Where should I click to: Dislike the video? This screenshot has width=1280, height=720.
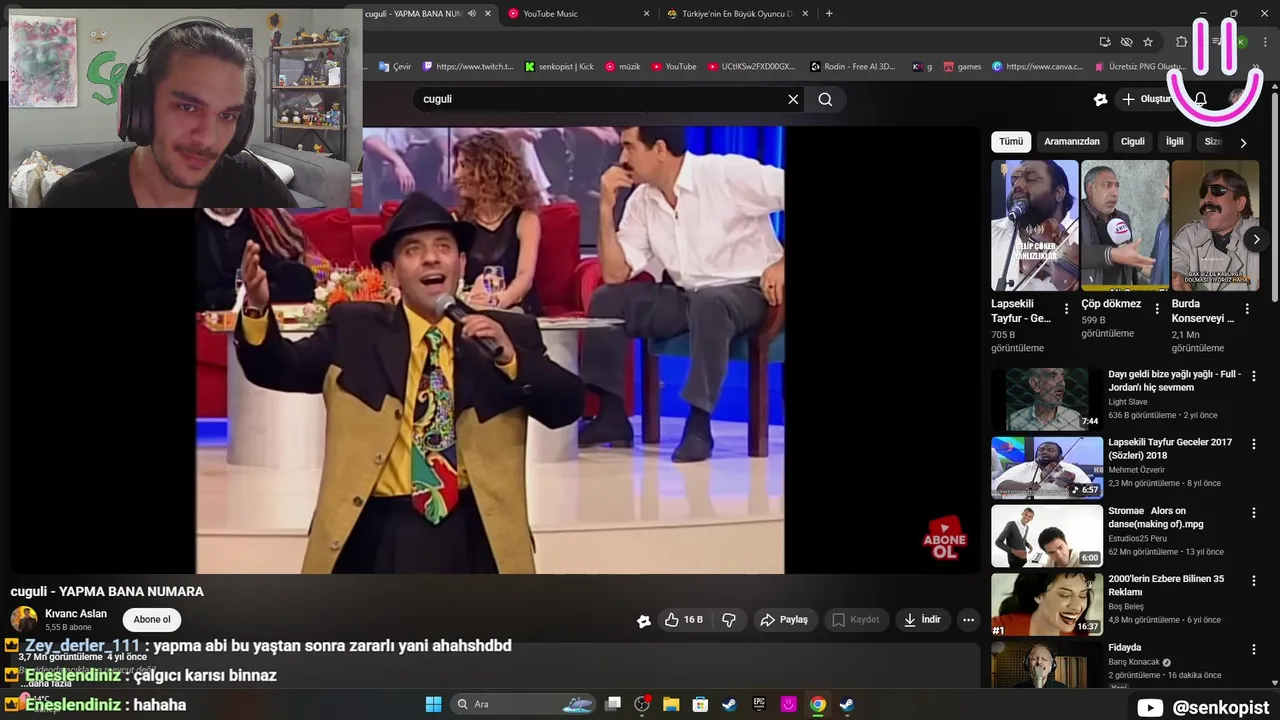pos(729,620)
